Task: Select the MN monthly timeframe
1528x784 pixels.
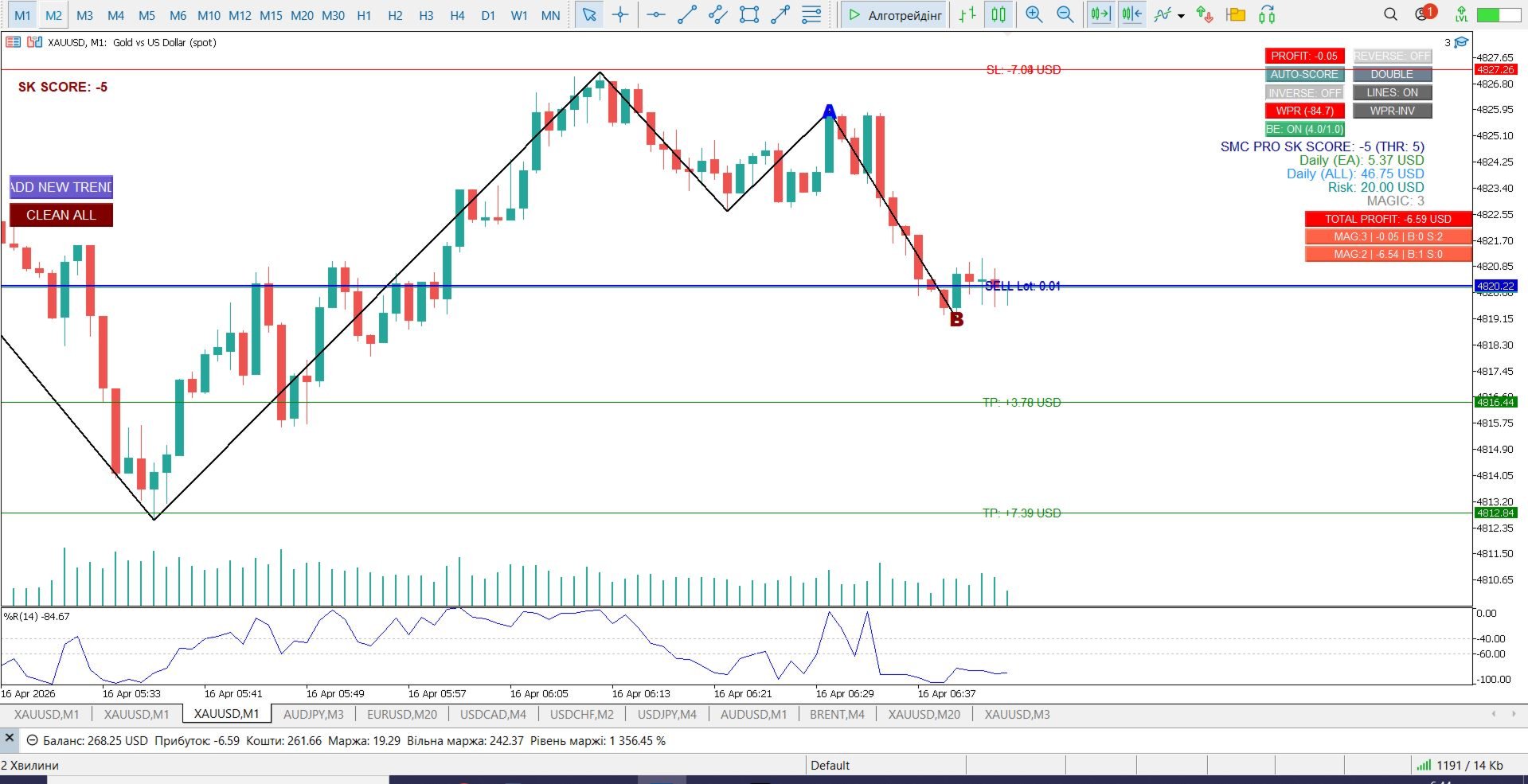Action: tap(550, 15)
